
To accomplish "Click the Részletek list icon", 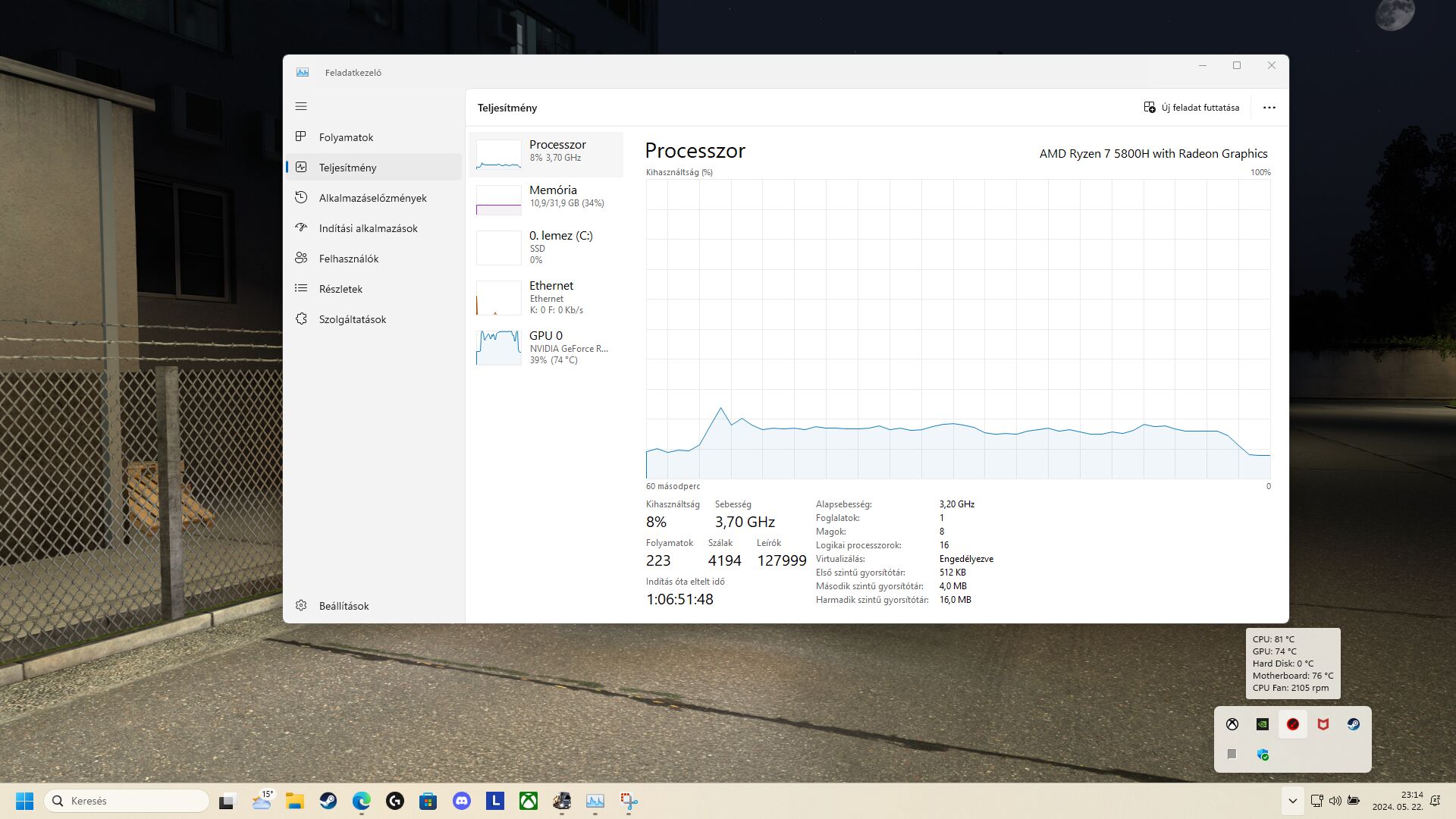I will tap(301, 288).
